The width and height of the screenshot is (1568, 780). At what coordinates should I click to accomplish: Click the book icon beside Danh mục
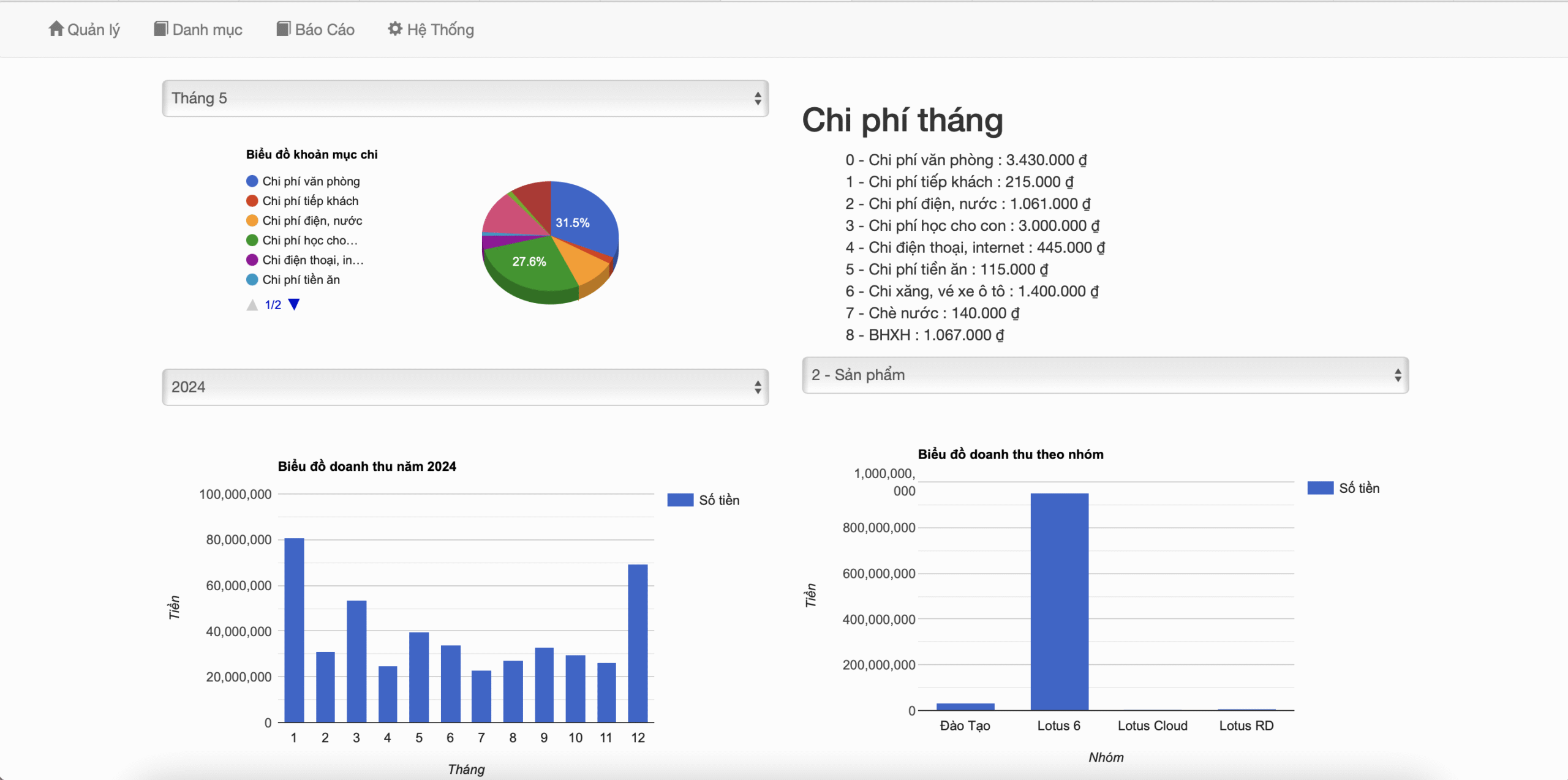click(160, 29)
